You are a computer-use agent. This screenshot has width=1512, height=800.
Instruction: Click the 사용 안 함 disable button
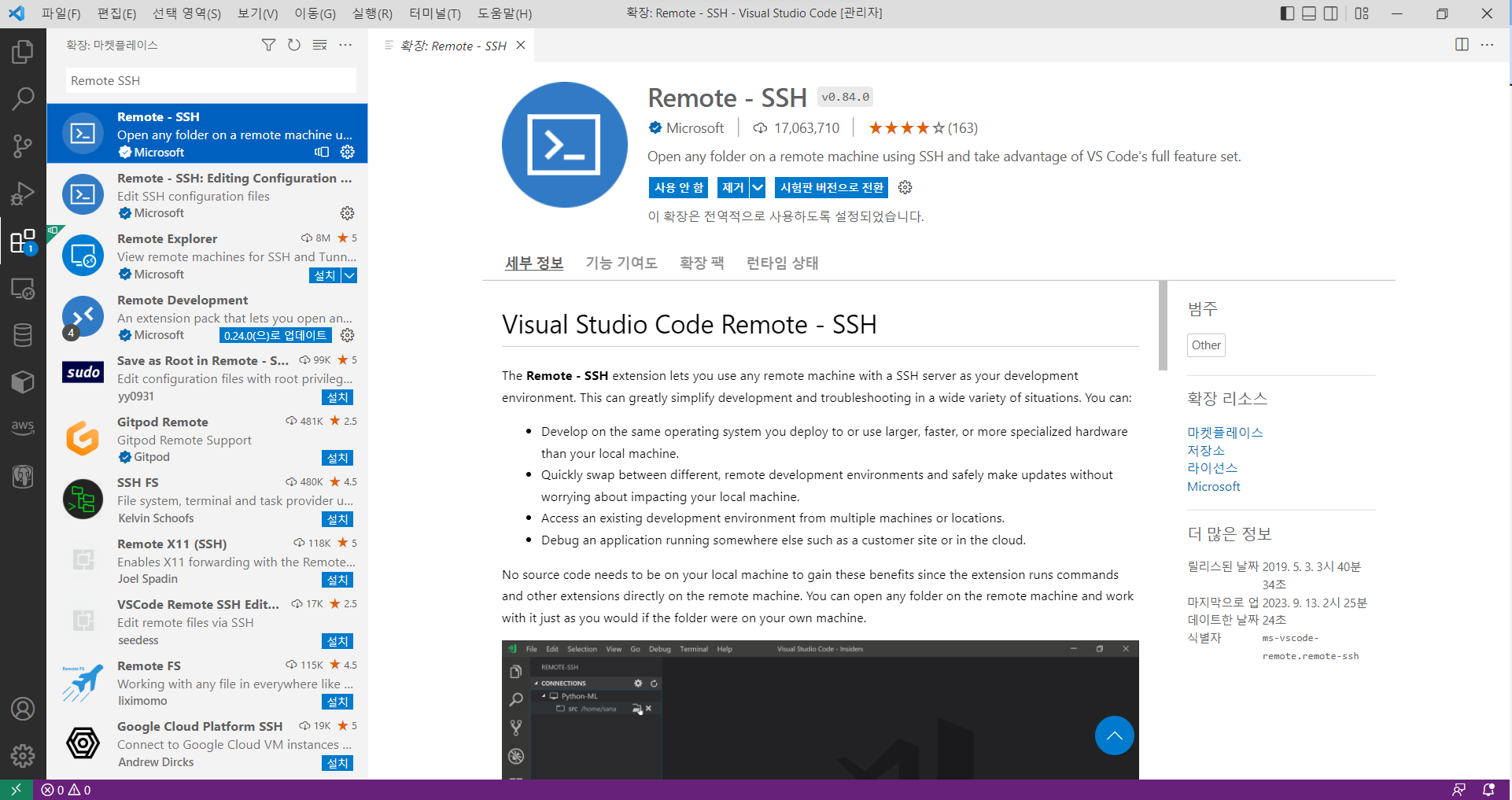[679, 187]
